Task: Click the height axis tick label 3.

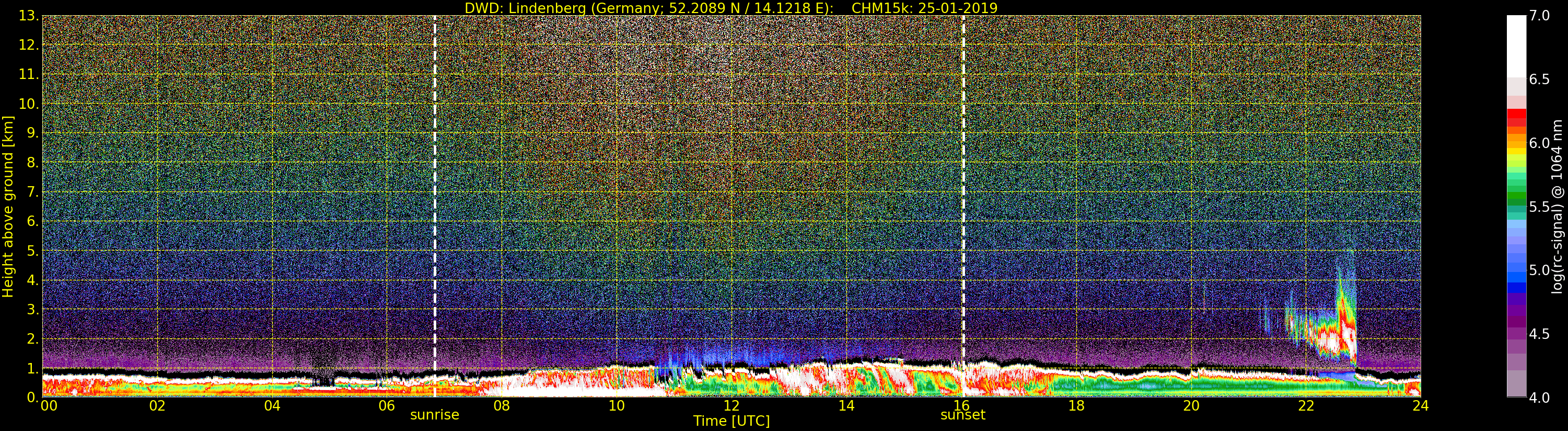Action: [33, 309]
